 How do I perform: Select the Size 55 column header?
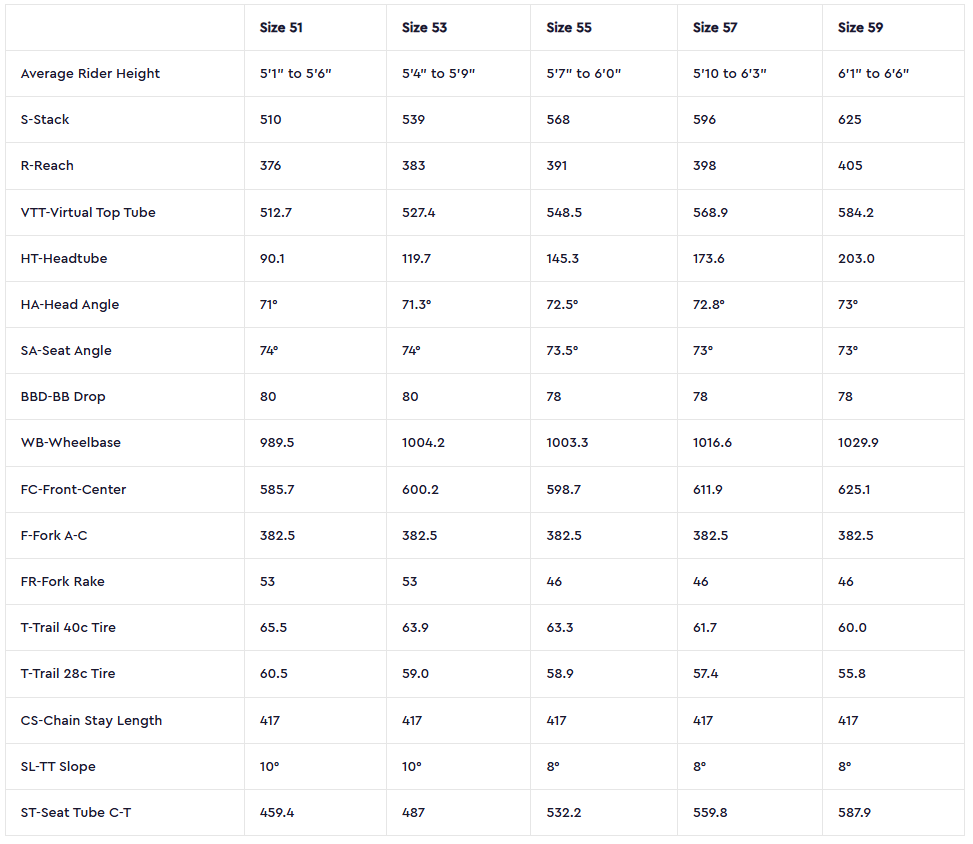click(x=569, y=27)
